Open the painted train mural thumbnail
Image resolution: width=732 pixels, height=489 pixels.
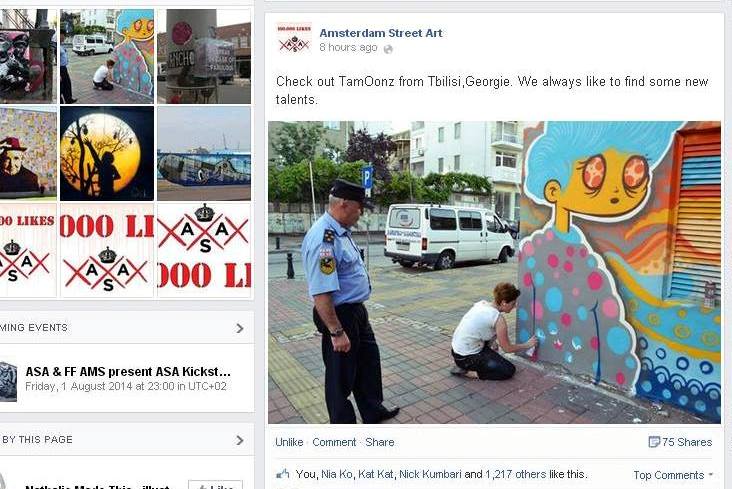pos(204,153)
